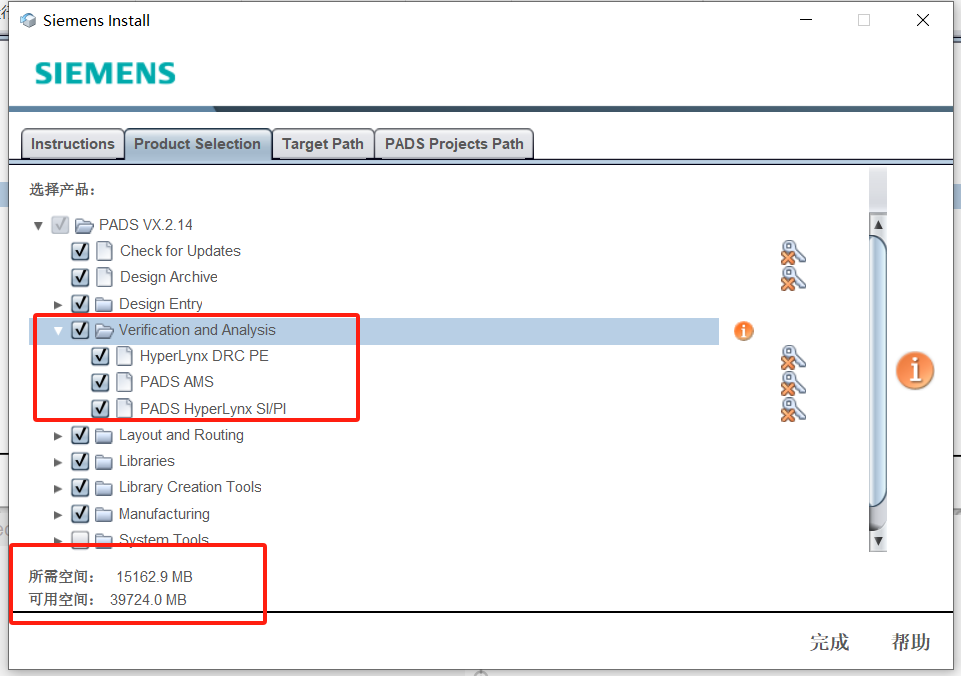Minimize the Siemens Install window
The height and width of the screenshot is (676, 961).
[806, 20]
